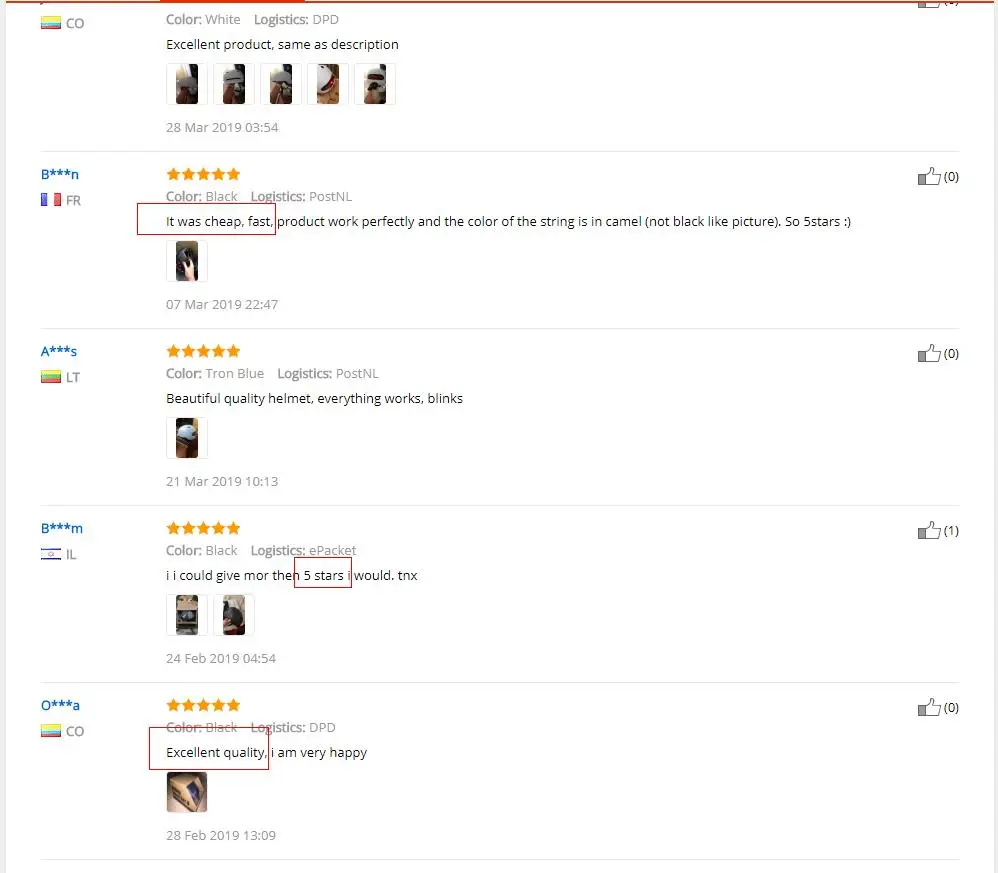
Task: Upvote B***m's review via thumbs-up icon
Action: coord(929,530)
